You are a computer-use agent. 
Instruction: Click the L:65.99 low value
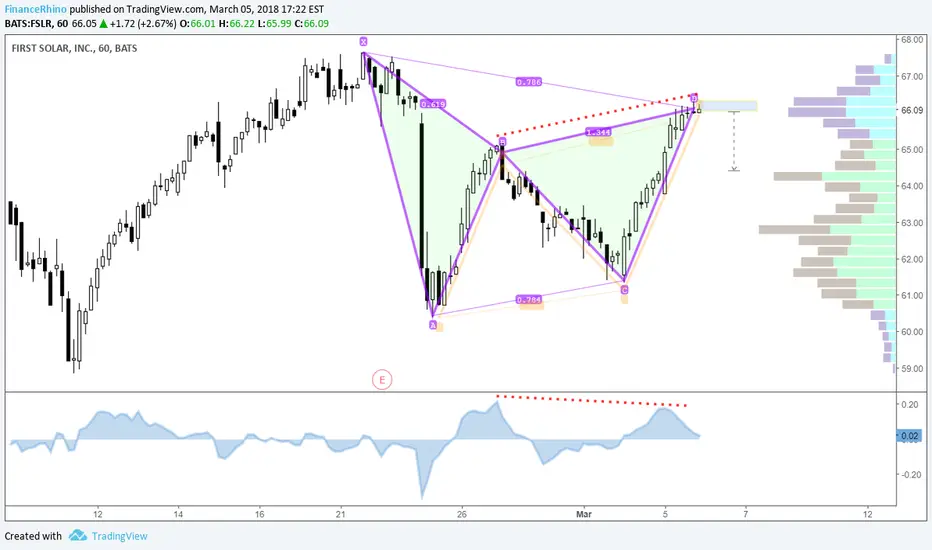[275, 24]
